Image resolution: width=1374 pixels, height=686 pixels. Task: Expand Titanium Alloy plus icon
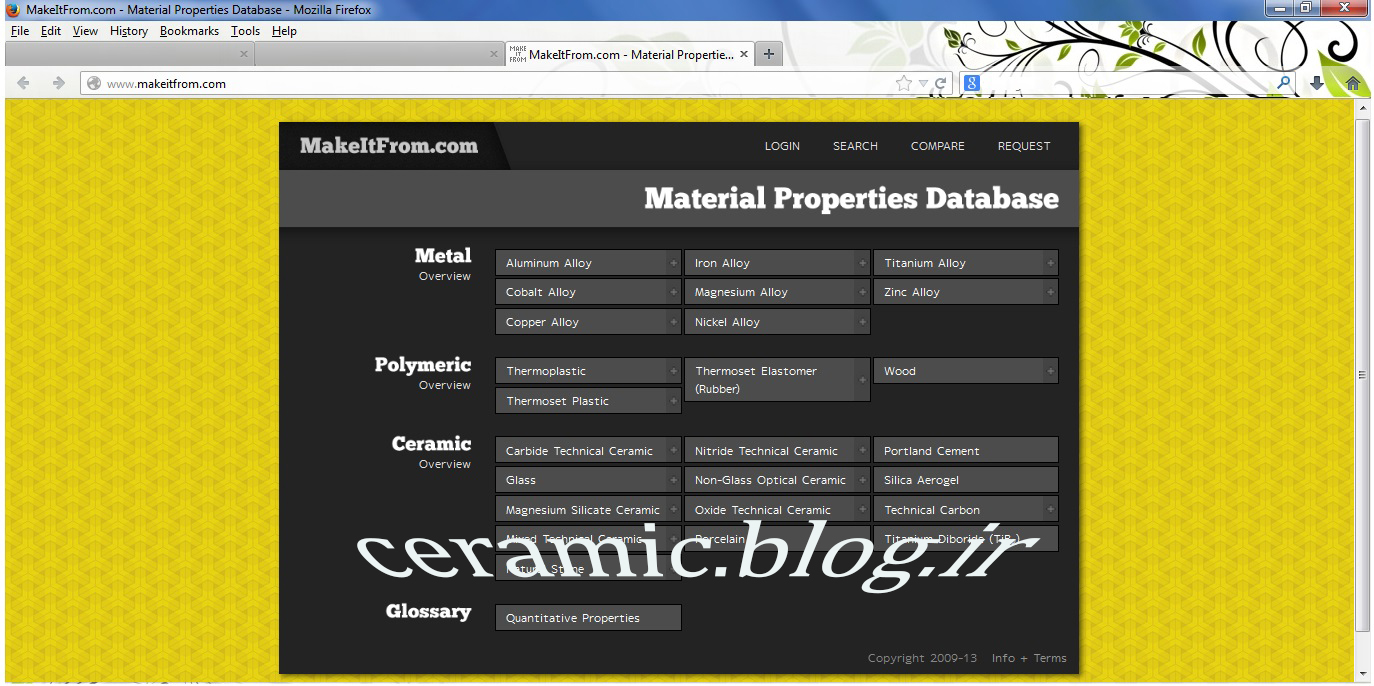tap(1050, 263)
